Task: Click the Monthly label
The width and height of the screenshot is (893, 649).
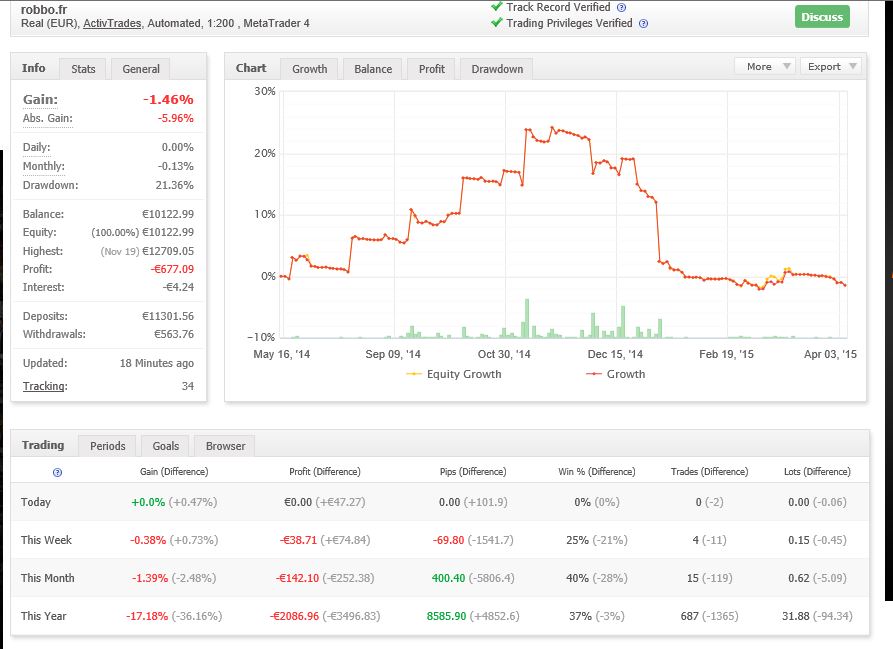Action: point(44,166)
